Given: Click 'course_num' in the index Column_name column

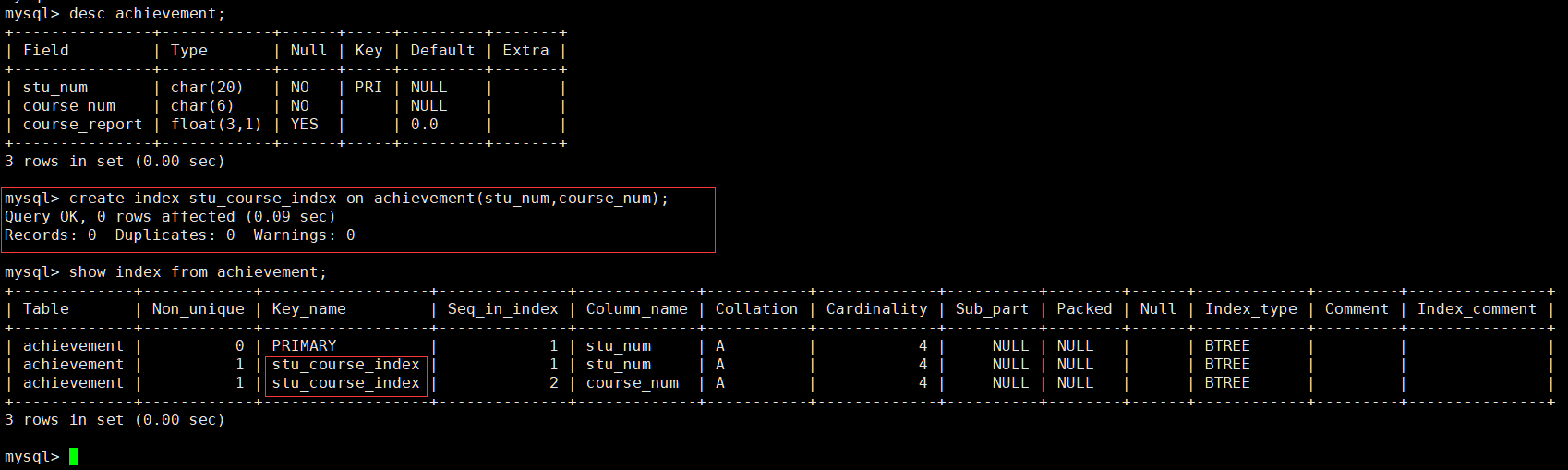Looking at the screenshot, I should pyautogui.click(x=632, y=382).
